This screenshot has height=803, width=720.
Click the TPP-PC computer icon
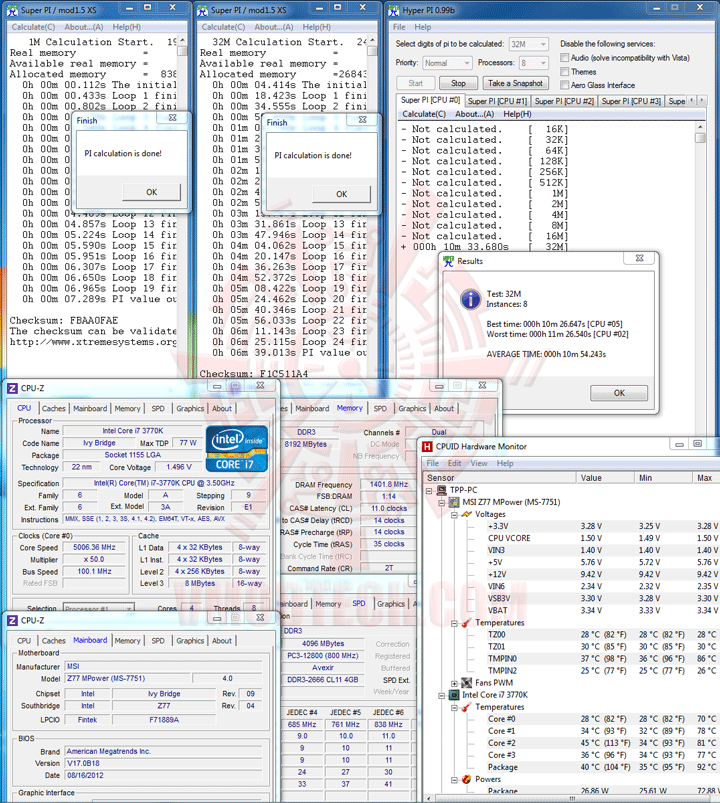441,490
